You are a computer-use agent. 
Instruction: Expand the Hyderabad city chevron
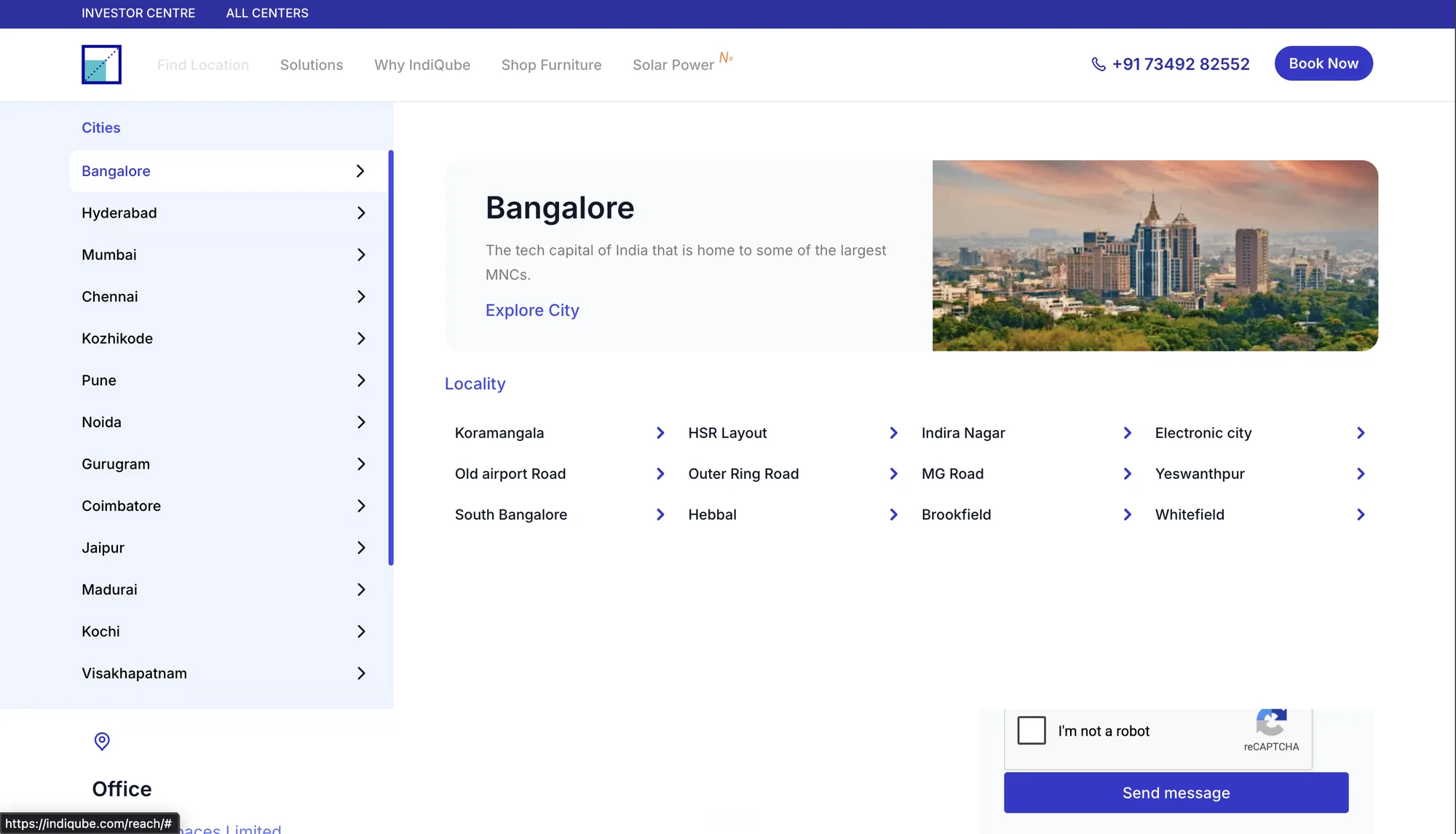361,213
